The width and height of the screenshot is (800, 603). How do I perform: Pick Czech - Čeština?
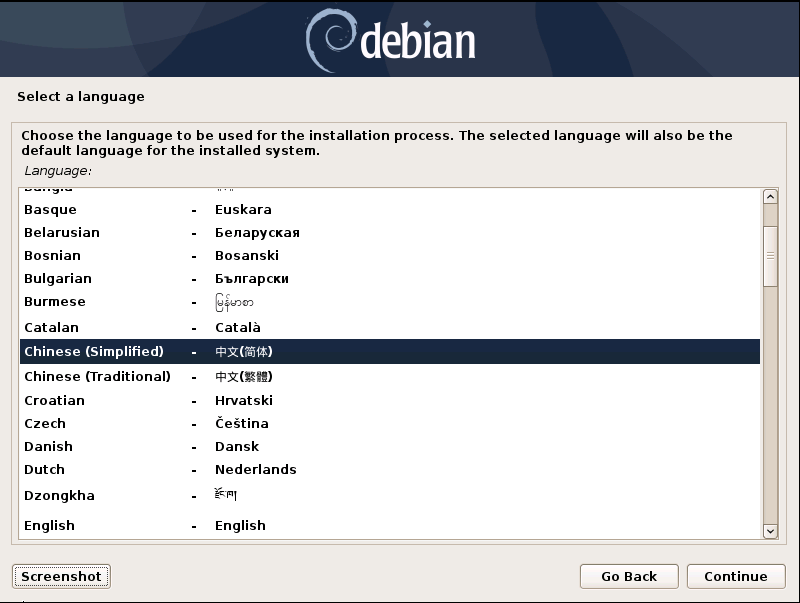390,423
